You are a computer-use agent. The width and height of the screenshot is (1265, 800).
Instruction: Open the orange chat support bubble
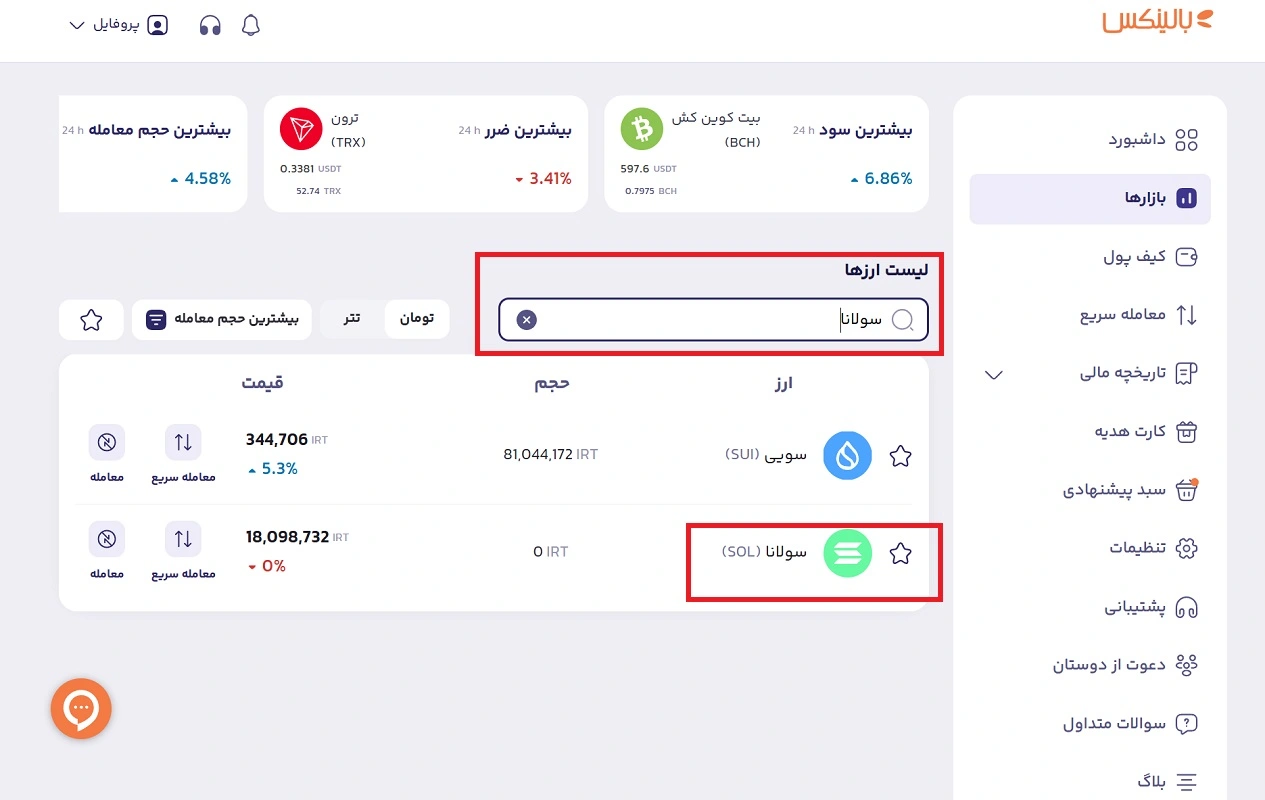[x=81, y=709]
